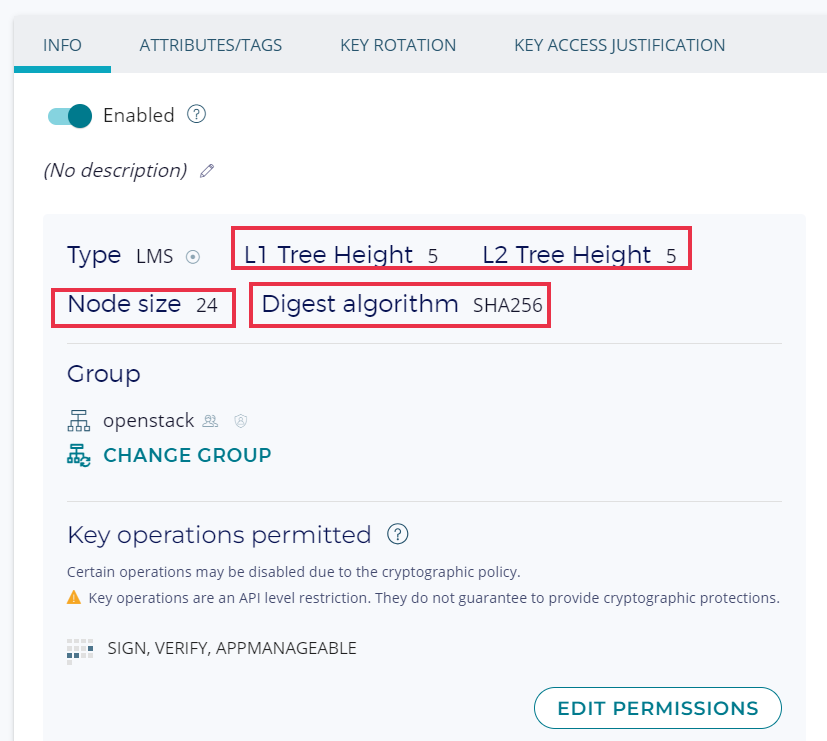This screenshot has width=827, height=741.
Task: Click the (No description) text
Action: point(115,171)
